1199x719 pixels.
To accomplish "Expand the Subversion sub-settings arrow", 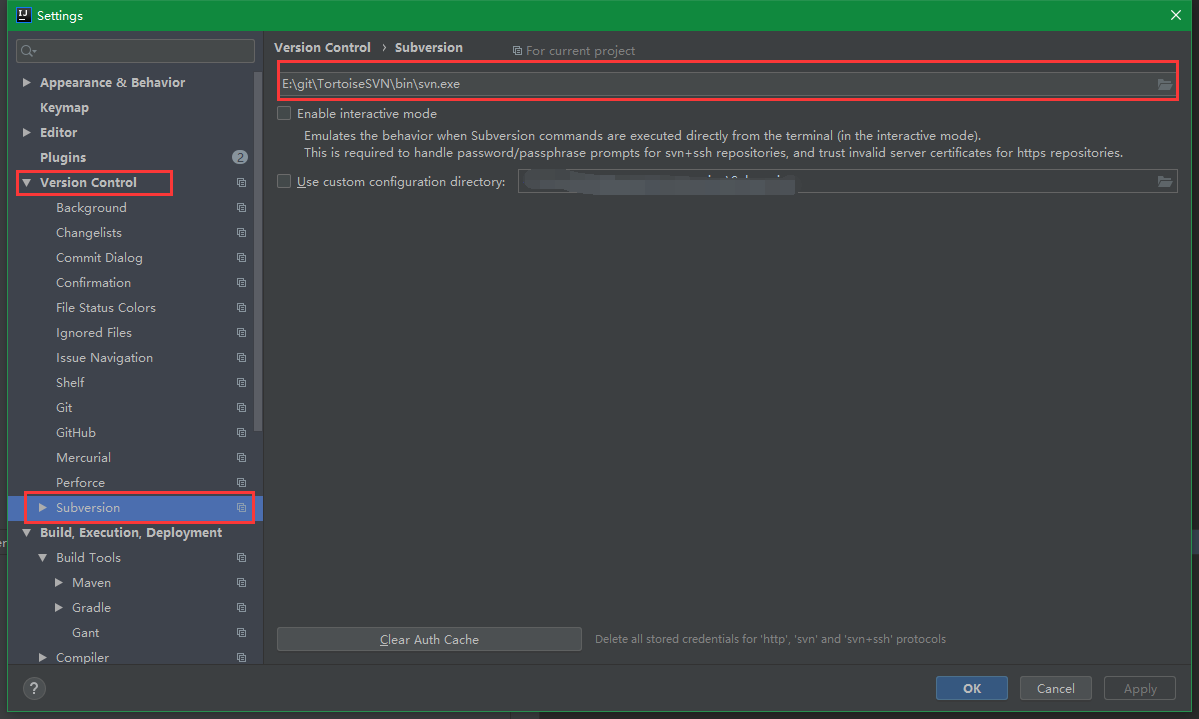I will point(43,507).
